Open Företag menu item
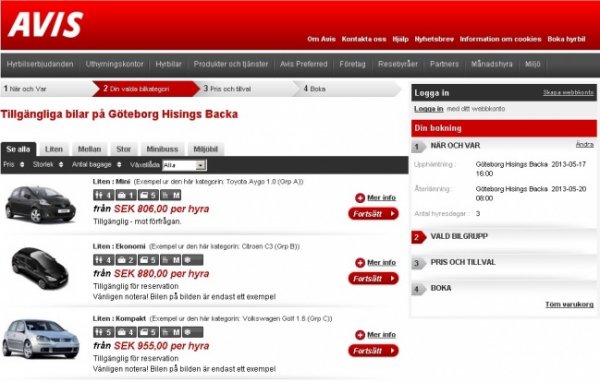600x382 pixels. tap(352, 64)
